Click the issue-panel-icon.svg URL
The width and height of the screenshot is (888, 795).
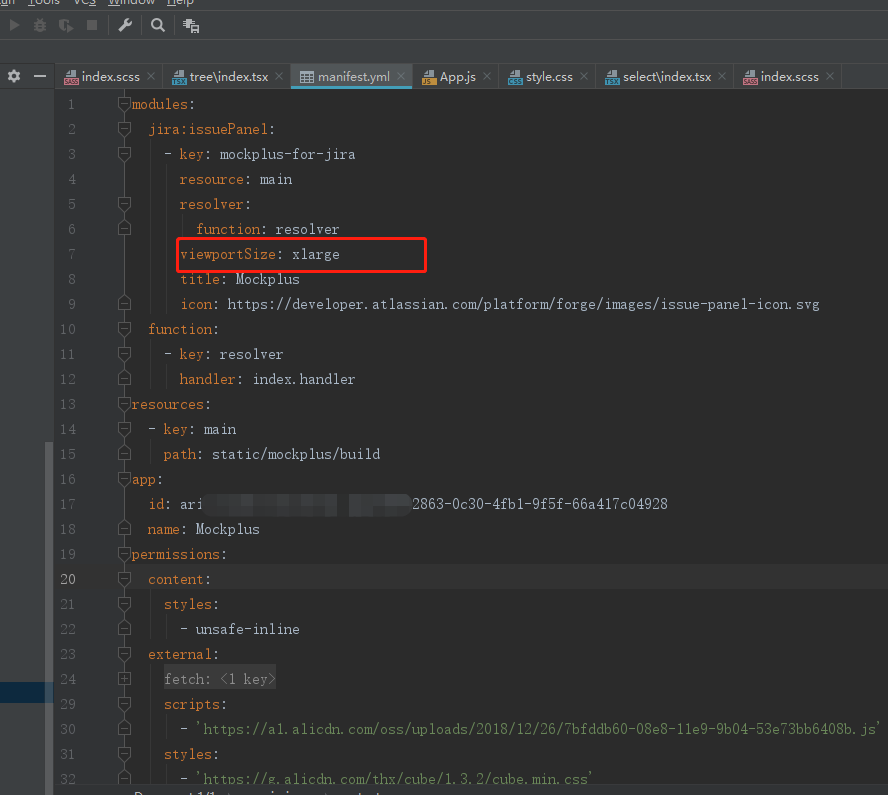[x=523, y=304]
